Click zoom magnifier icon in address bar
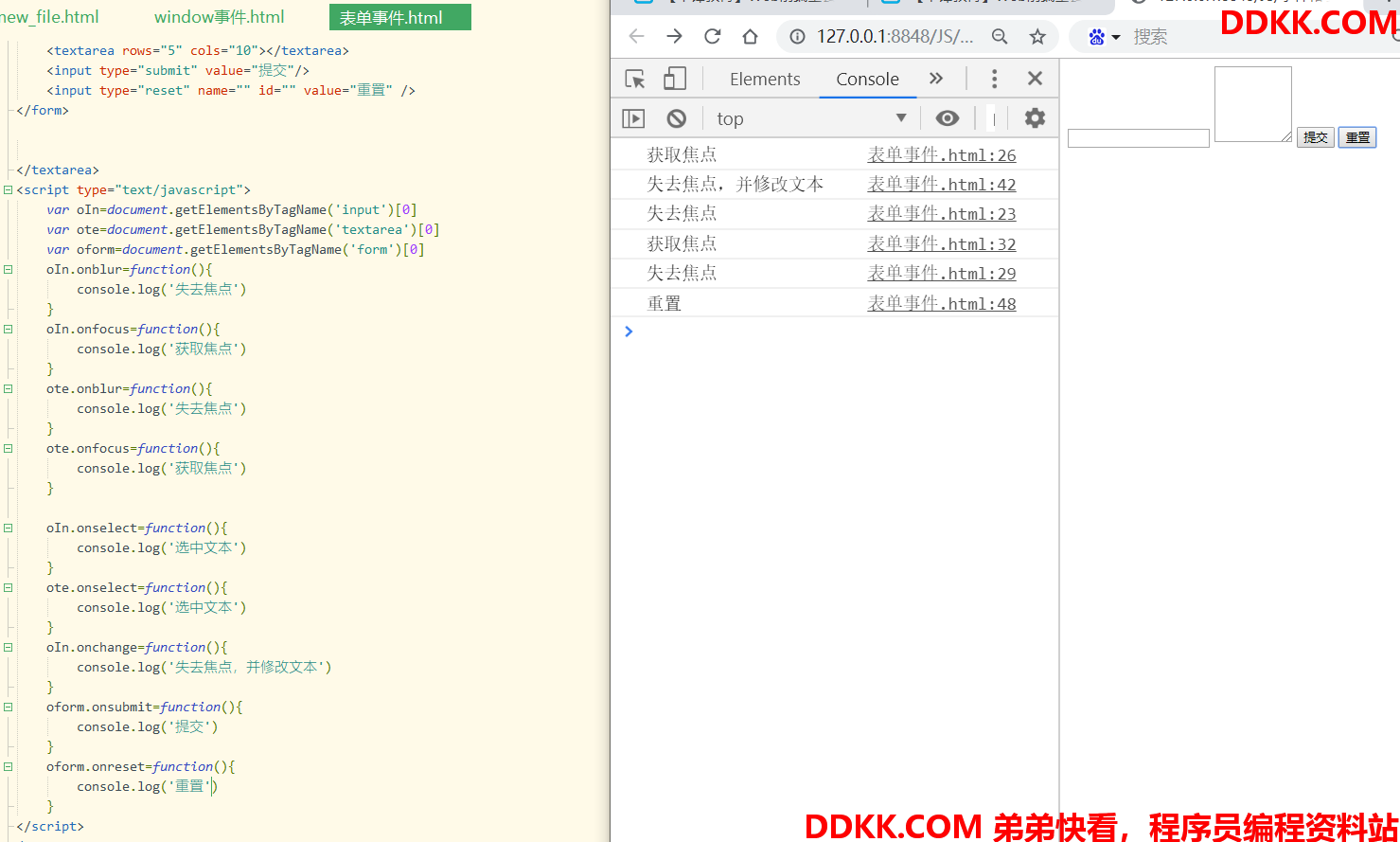 (1000, 36)
